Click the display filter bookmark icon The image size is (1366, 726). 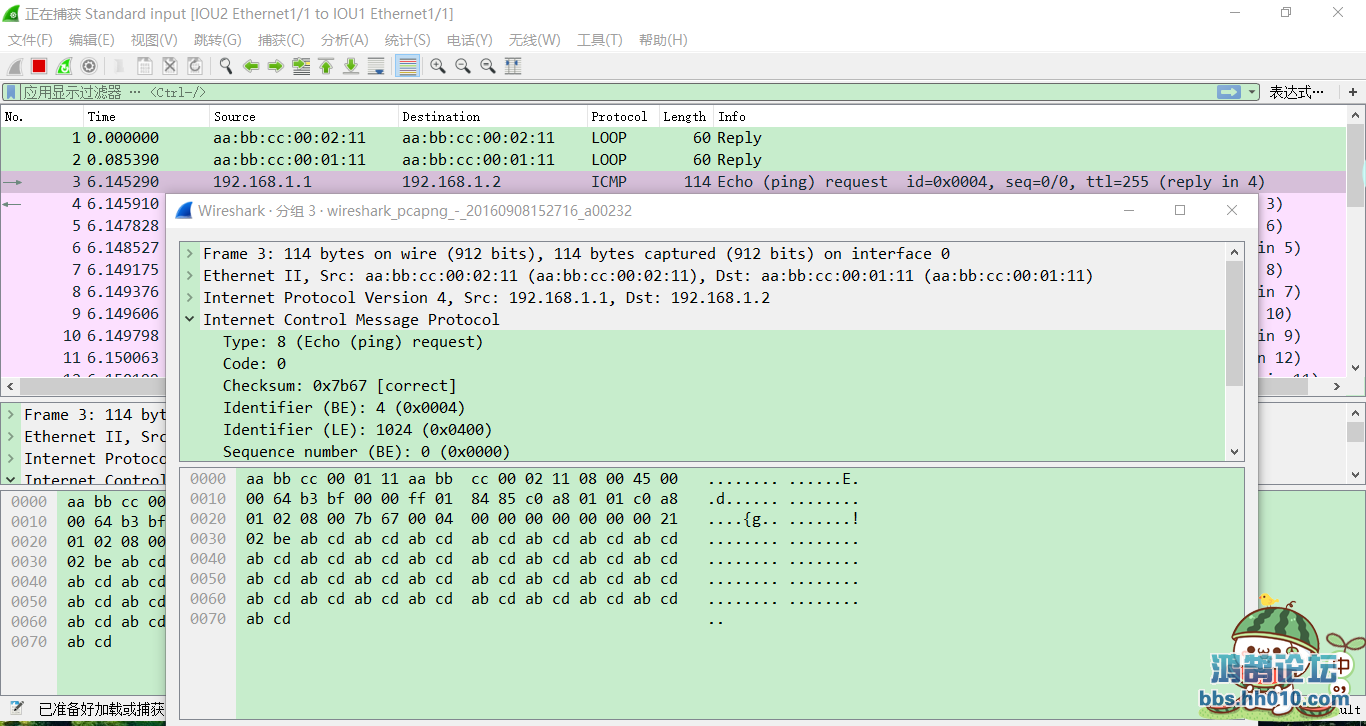click(x=11, y=92)
